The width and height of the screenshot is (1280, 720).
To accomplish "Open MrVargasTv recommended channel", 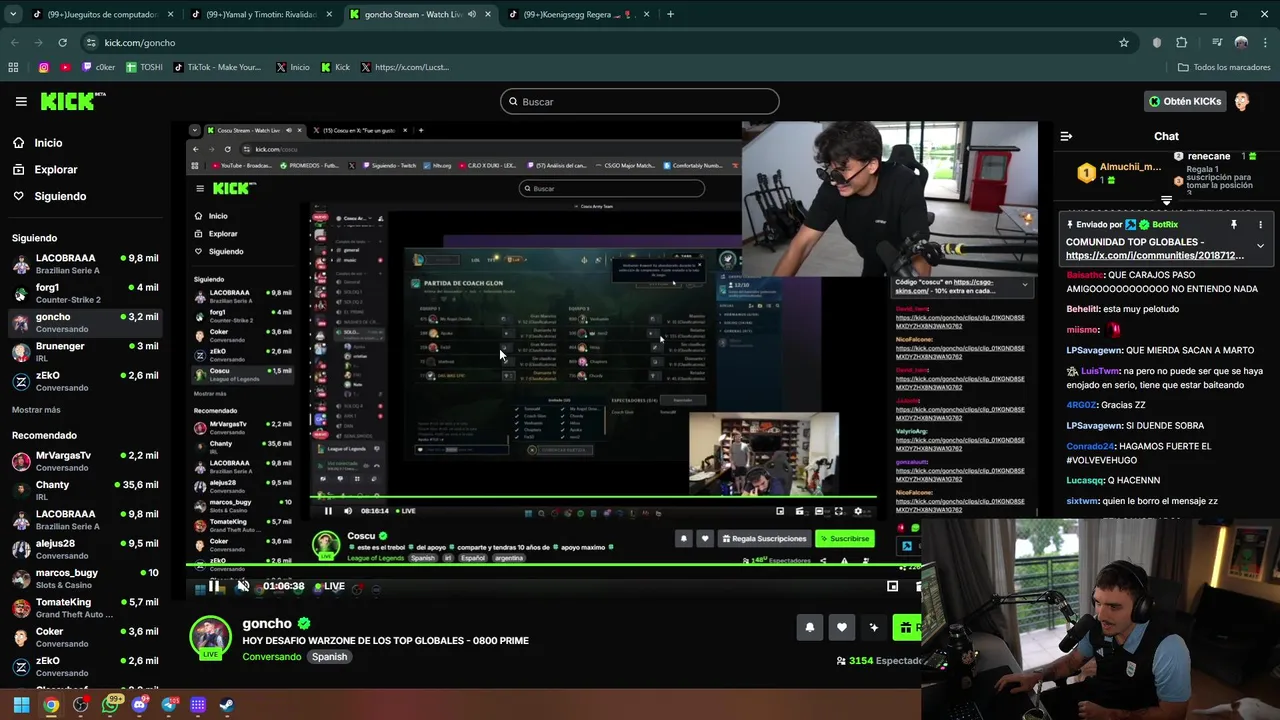I will pos(85,461).
